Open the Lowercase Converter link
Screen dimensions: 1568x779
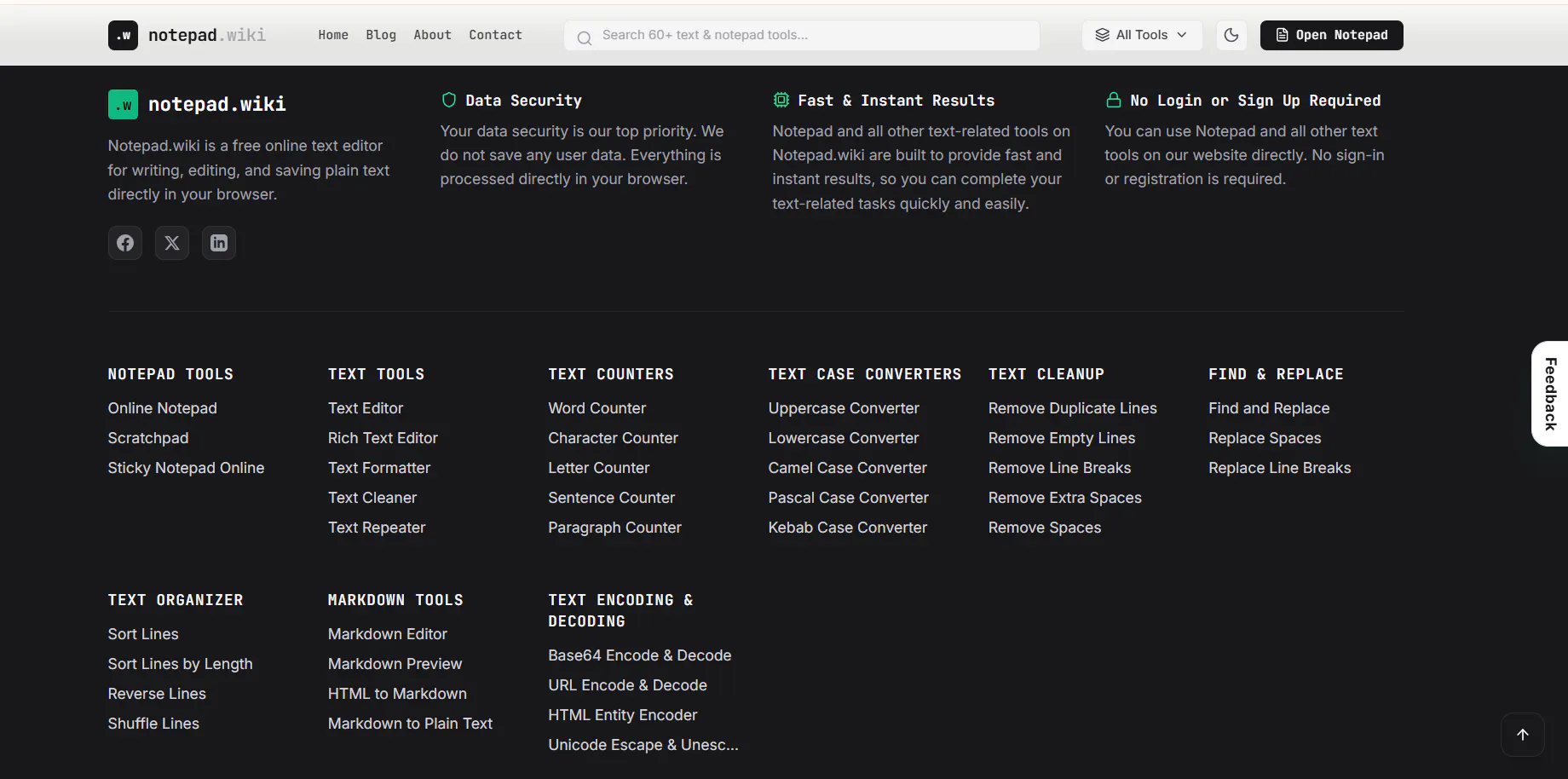844,438
